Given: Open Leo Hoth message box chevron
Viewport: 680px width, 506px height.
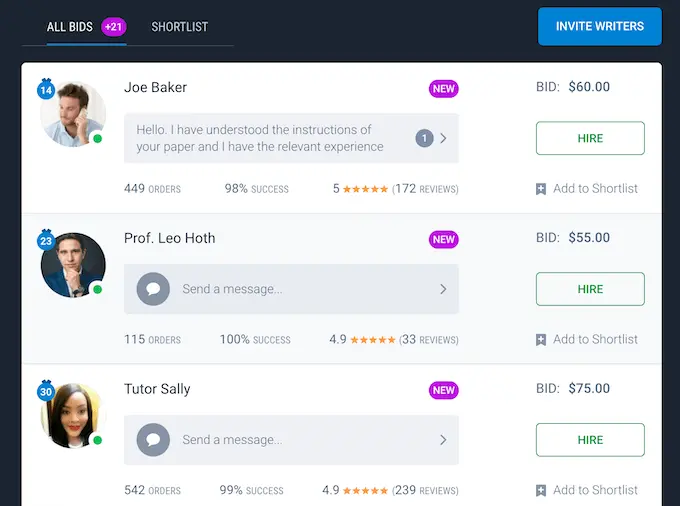Looking at the screenshot, I should 443,289.
